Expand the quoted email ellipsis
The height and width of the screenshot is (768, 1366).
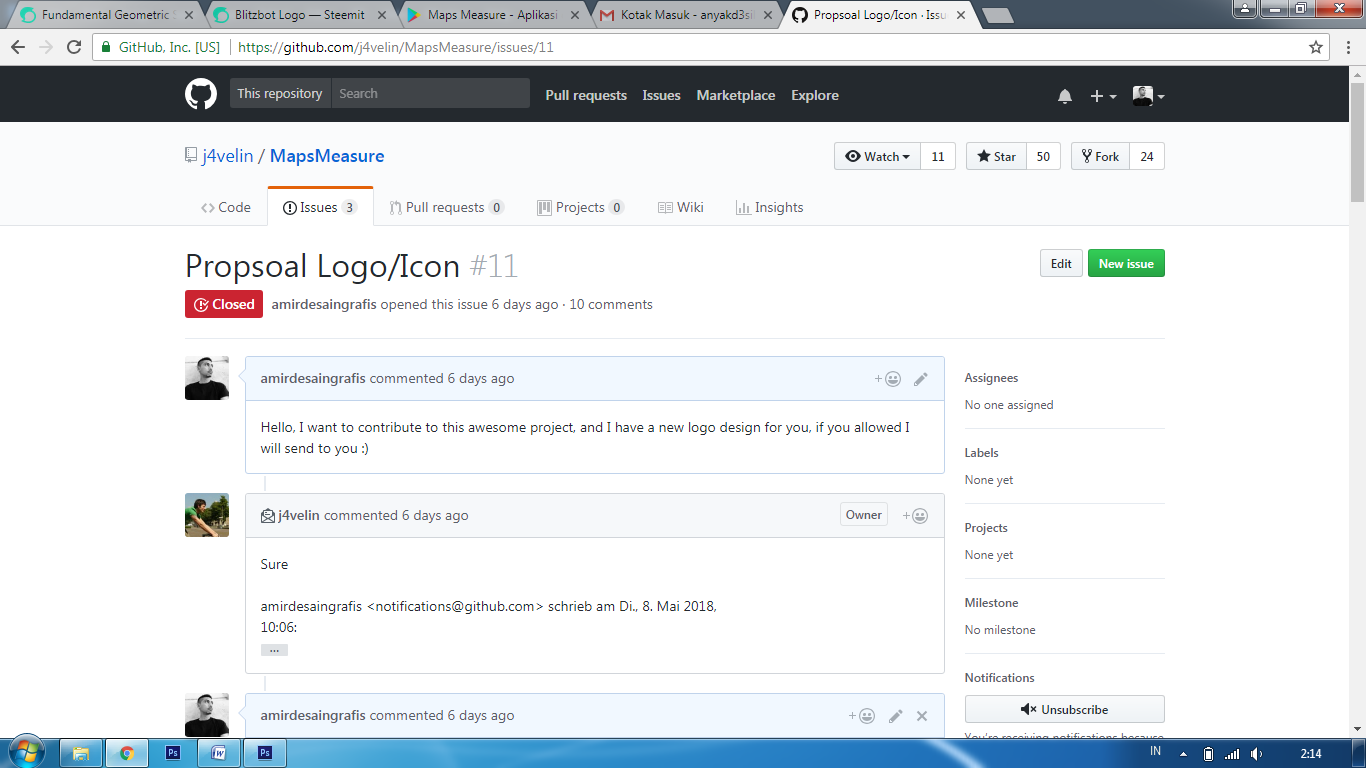274,650
